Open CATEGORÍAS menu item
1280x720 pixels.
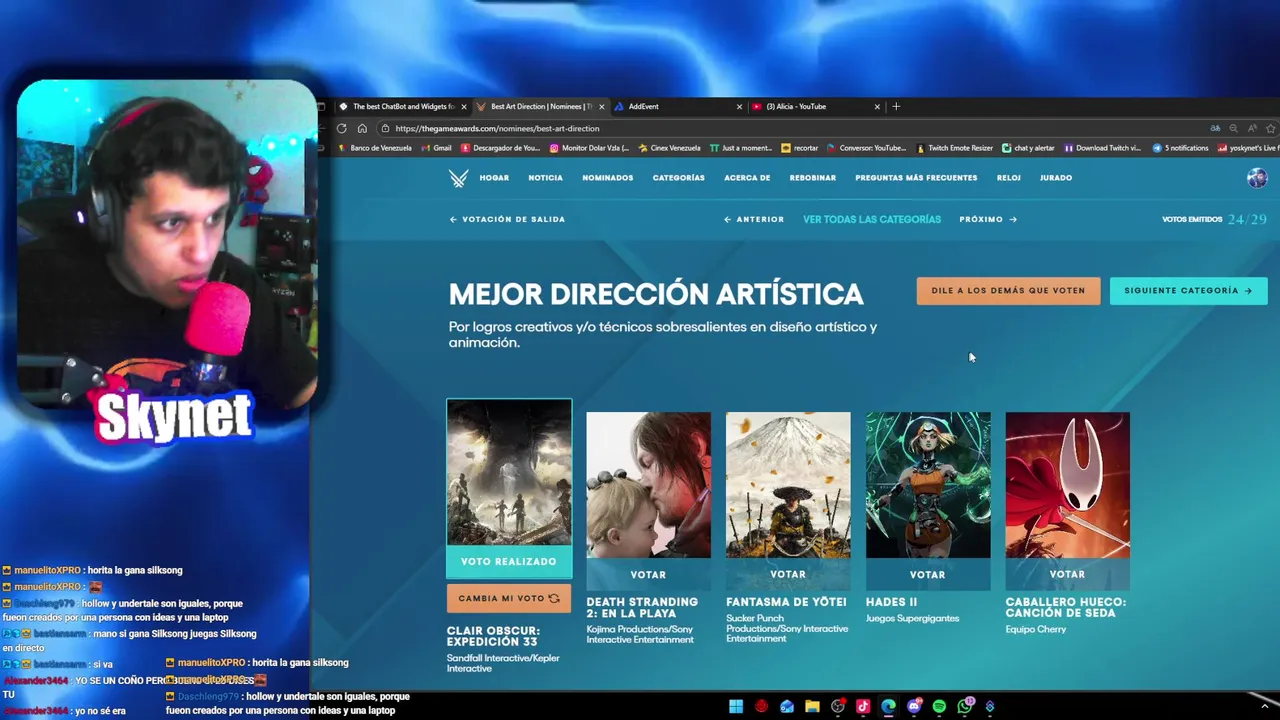point(679,178)
